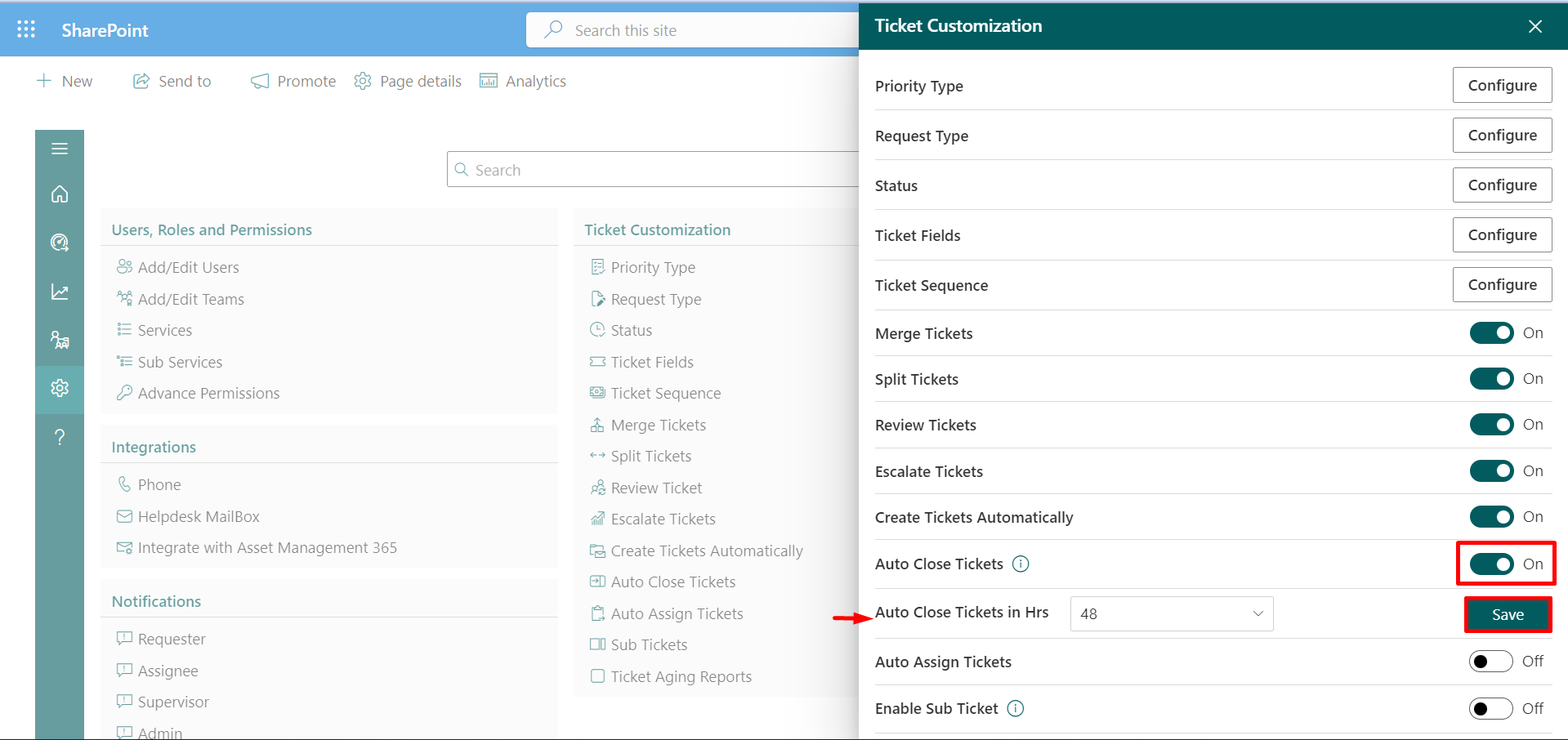Click the settings Search field
Image resolution: width=1568 pixels, height=740 pixels.
(653, 169)
